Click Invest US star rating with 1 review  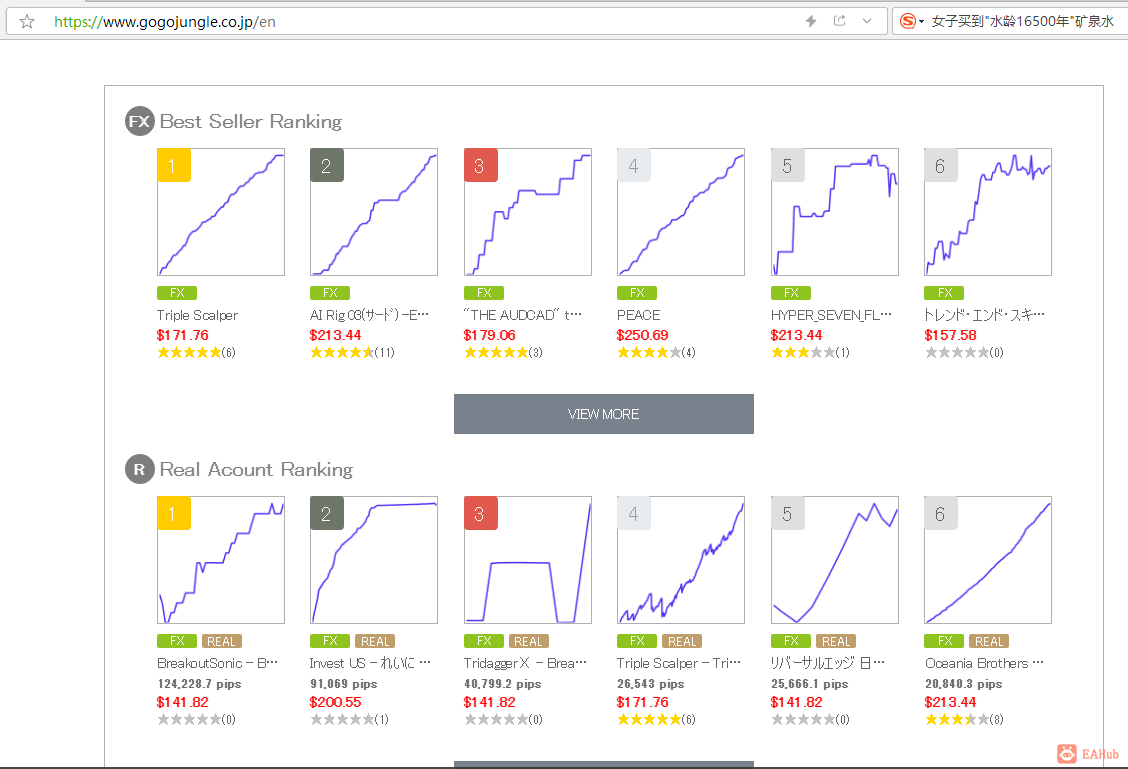pyautogui.click(x=349, y=719)
